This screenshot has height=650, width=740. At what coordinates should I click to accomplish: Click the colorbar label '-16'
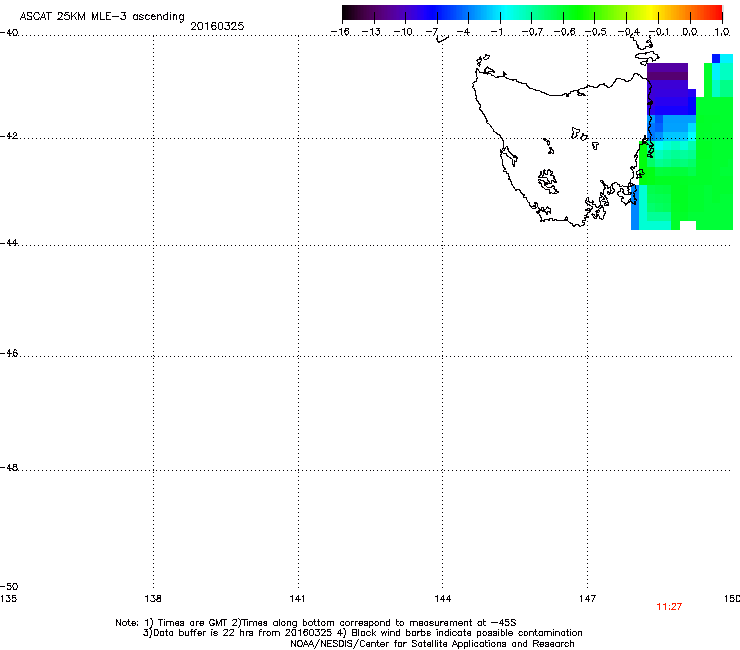pos(340,32)
